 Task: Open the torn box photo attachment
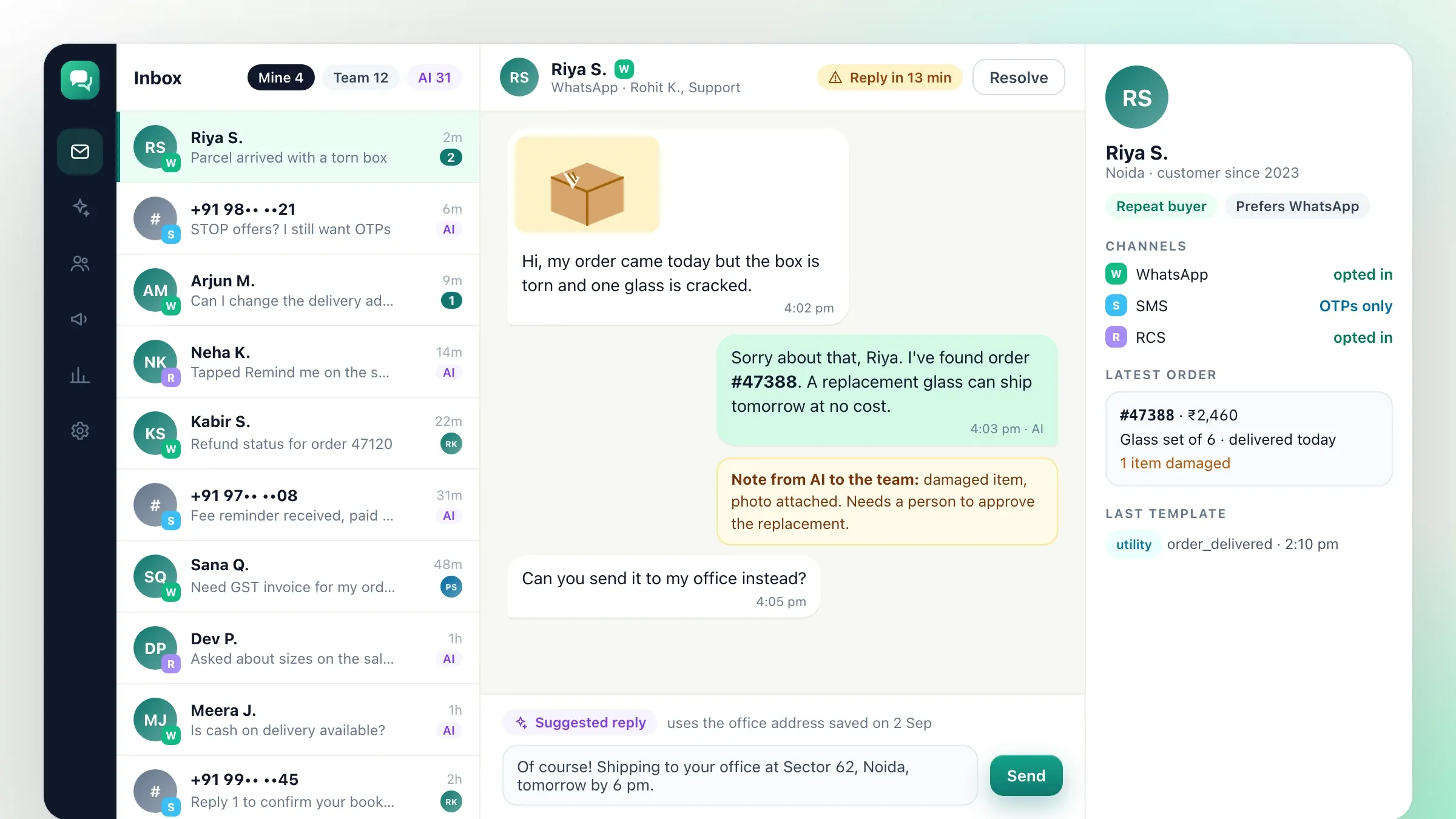587,184
